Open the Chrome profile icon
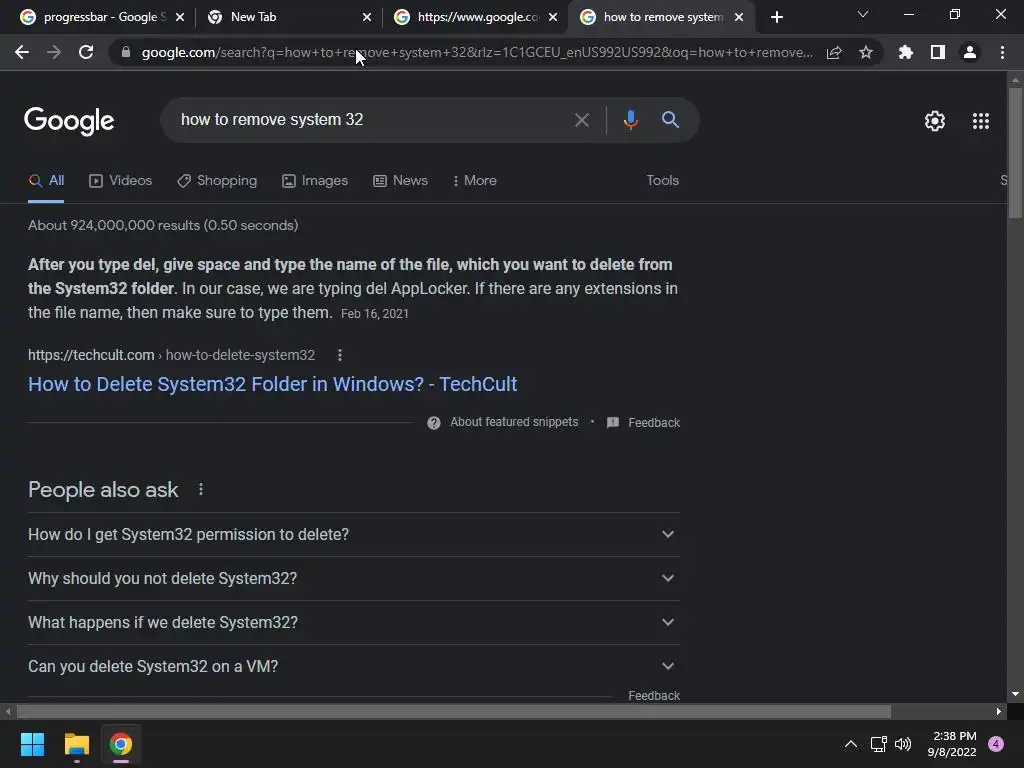 tap(970, 52)
